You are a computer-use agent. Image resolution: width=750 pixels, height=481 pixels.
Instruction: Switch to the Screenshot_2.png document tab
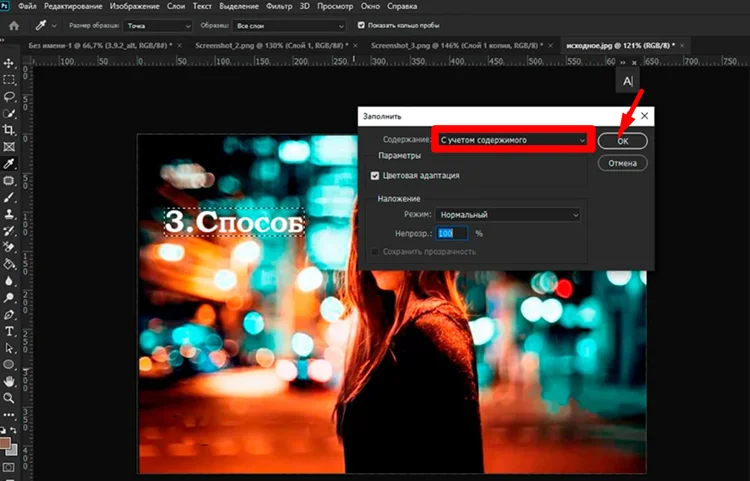(x=271, y=45)
